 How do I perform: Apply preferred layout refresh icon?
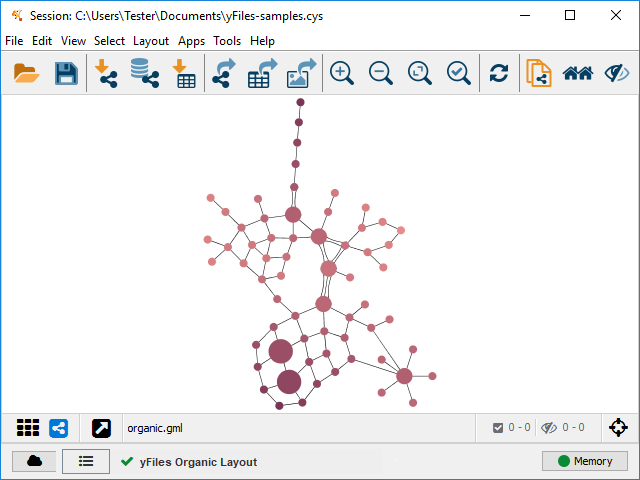click(499, 73)
